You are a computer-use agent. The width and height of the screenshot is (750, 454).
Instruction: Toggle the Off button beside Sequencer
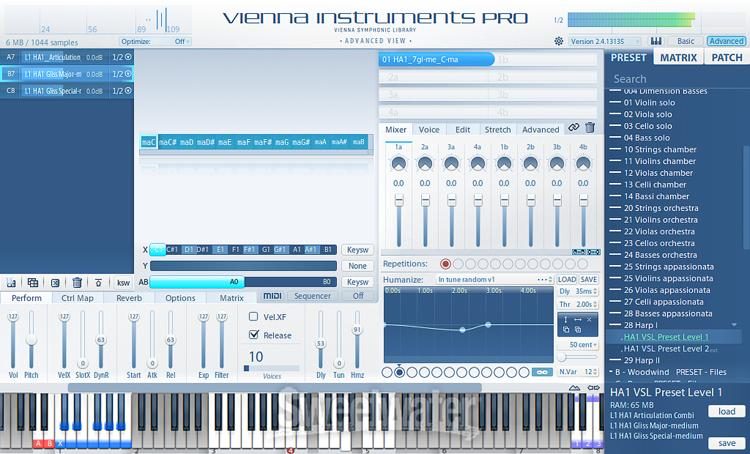point(358,296)
